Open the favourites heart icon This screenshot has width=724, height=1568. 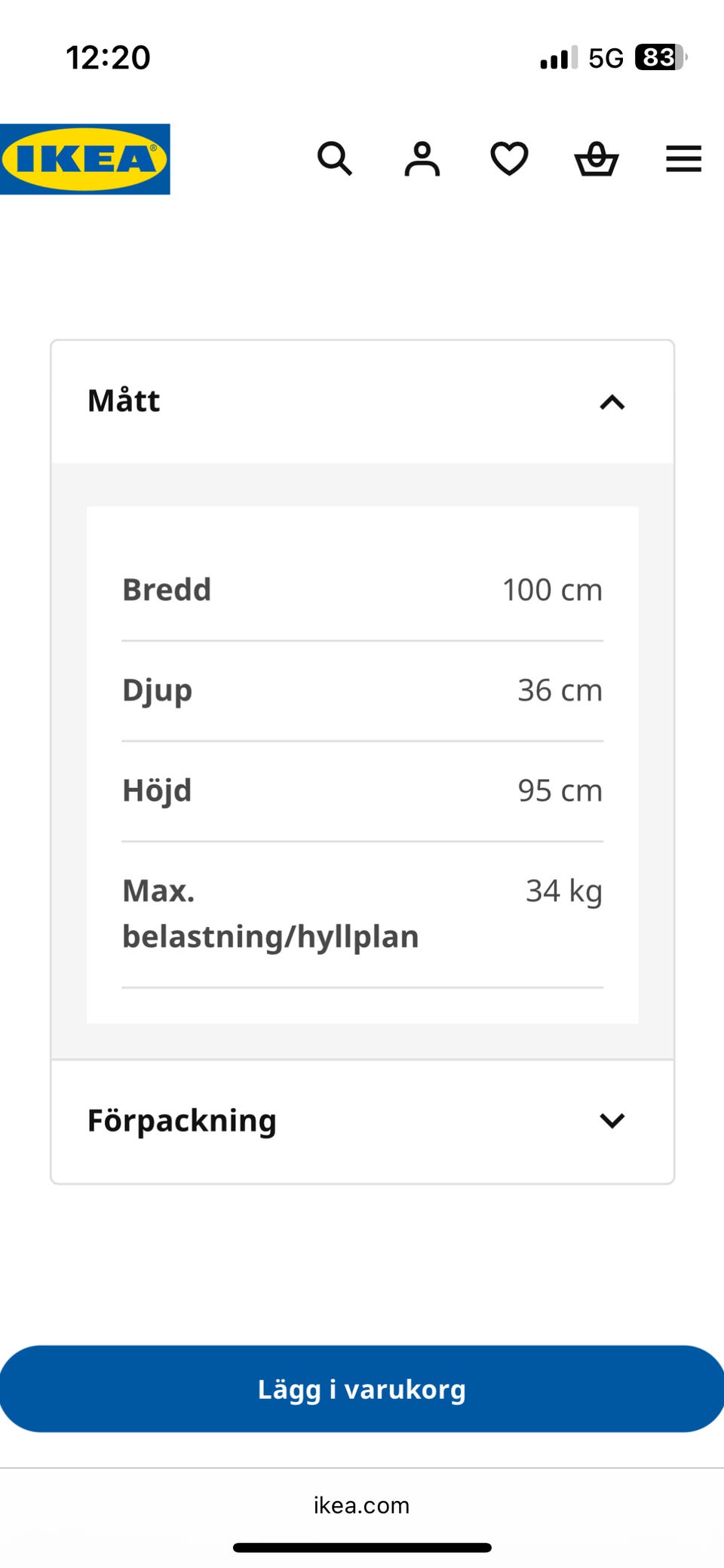tap(510, 159)
